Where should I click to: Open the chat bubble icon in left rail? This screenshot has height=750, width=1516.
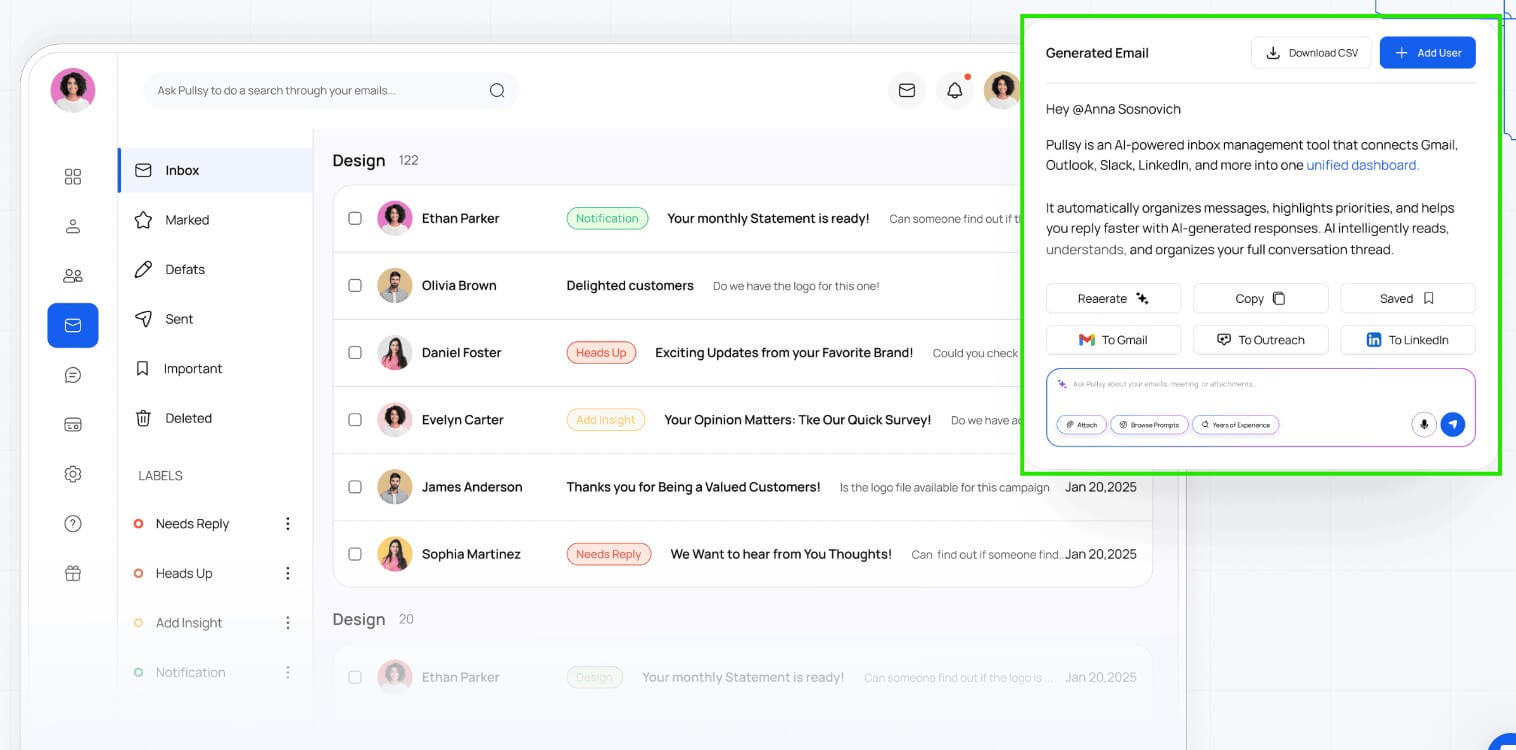pyautogui.click(x=73, y=375)
